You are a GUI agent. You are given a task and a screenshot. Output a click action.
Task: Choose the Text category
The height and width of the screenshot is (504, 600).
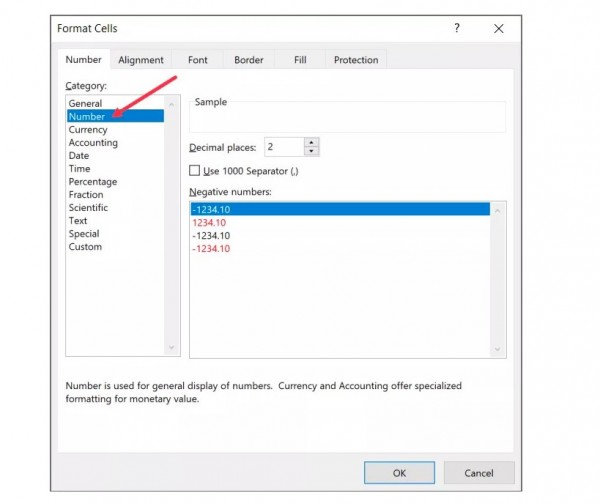pos(116,220)
